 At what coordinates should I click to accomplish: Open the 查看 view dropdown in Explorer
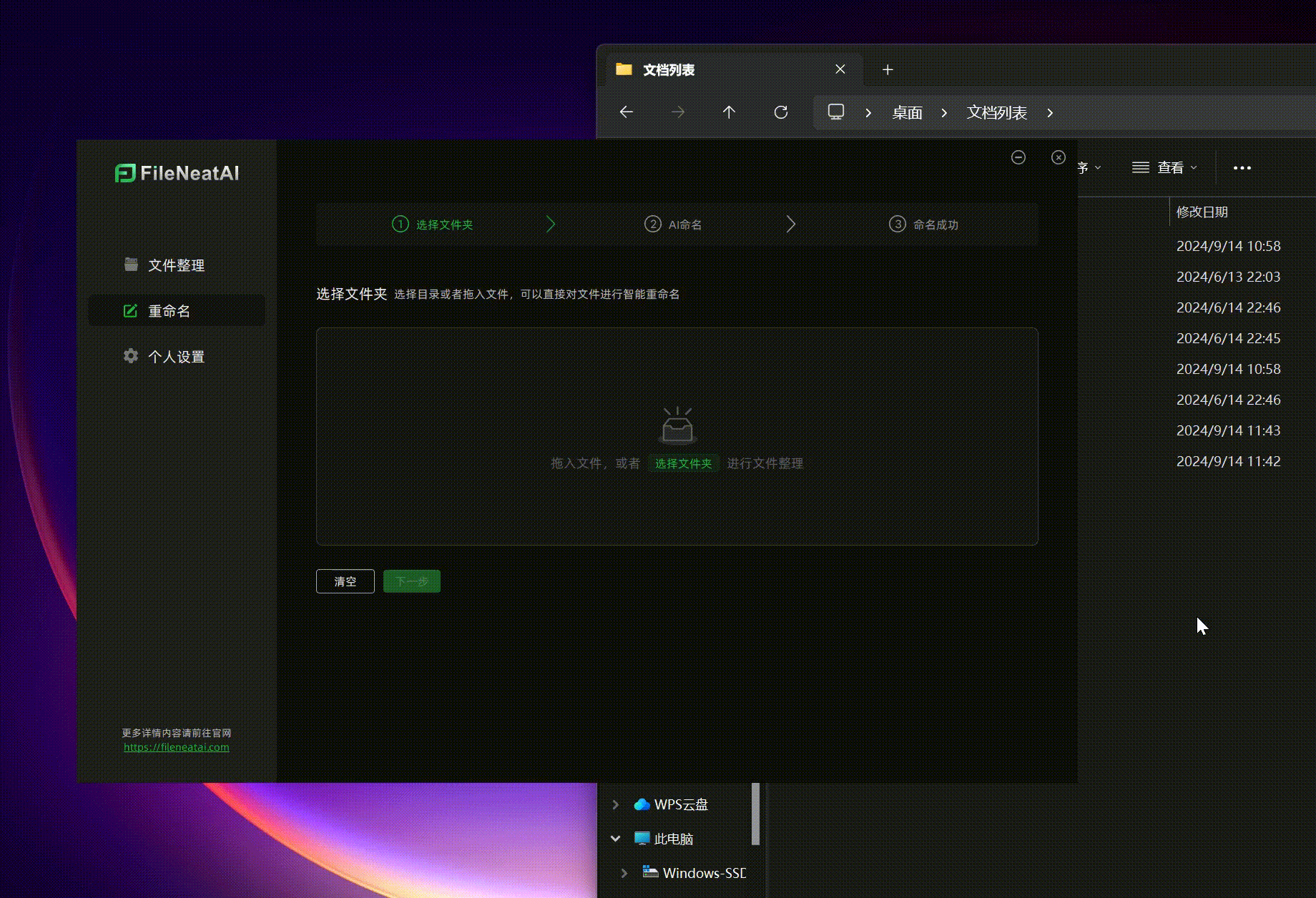coord(1164,168)
